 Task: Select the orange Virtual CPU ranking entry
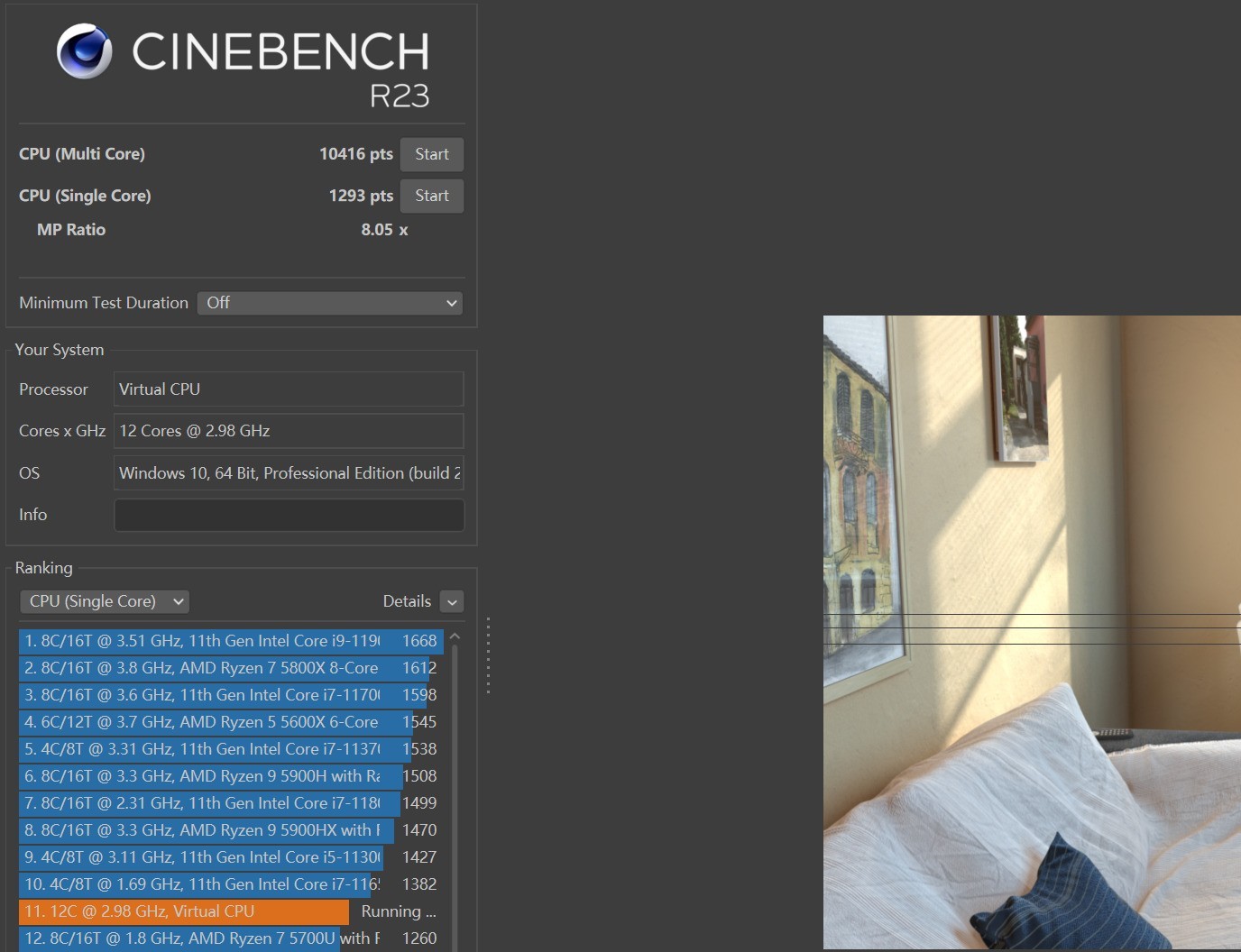pos(184,911)
